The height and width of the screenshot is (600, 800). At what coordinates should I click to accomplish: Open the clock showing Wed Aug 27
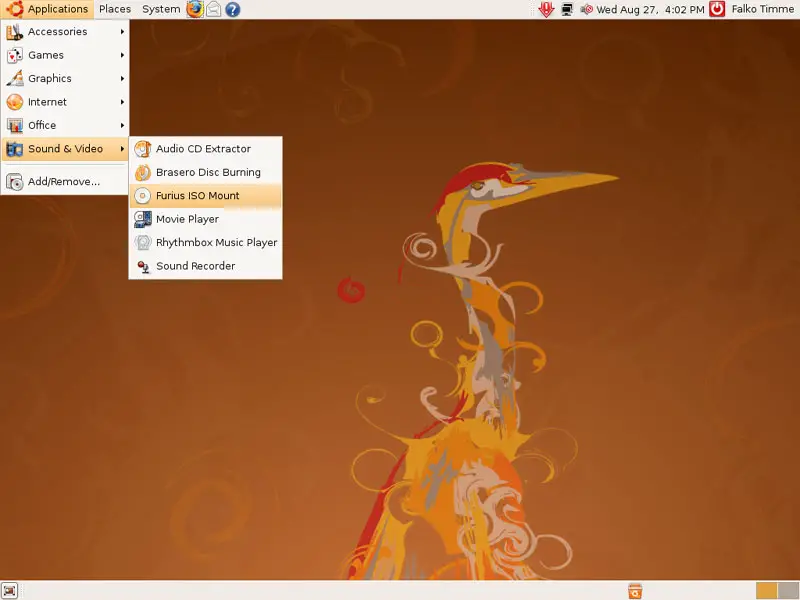pos(650,9)
